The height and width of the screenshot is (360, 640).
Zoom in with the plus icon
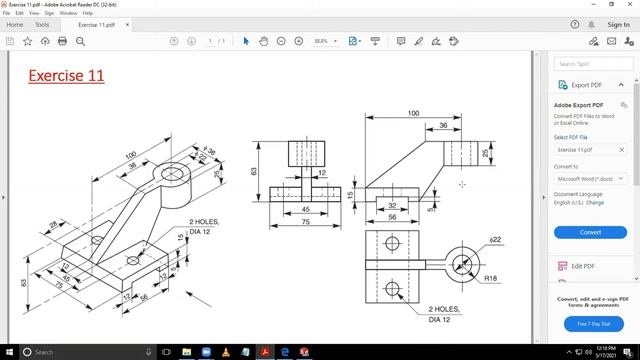point(299,41)
